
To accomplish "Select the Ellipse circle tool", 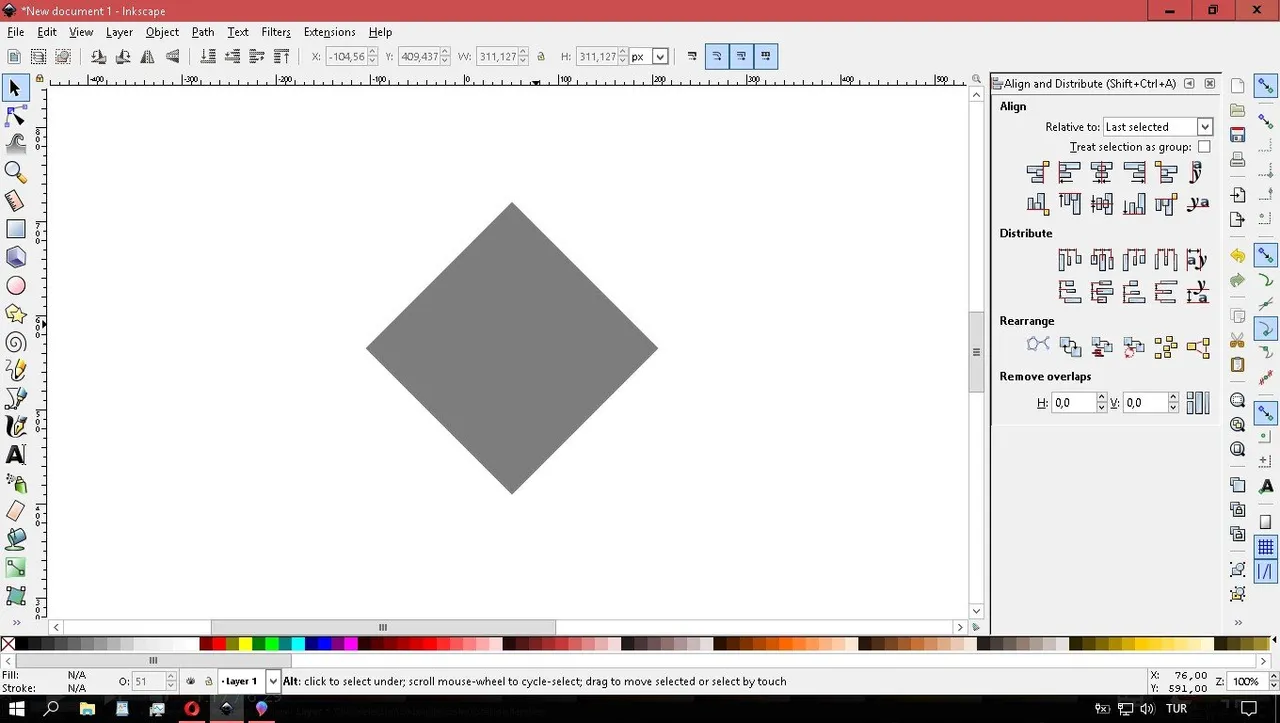I will click(x=15, y=286).
